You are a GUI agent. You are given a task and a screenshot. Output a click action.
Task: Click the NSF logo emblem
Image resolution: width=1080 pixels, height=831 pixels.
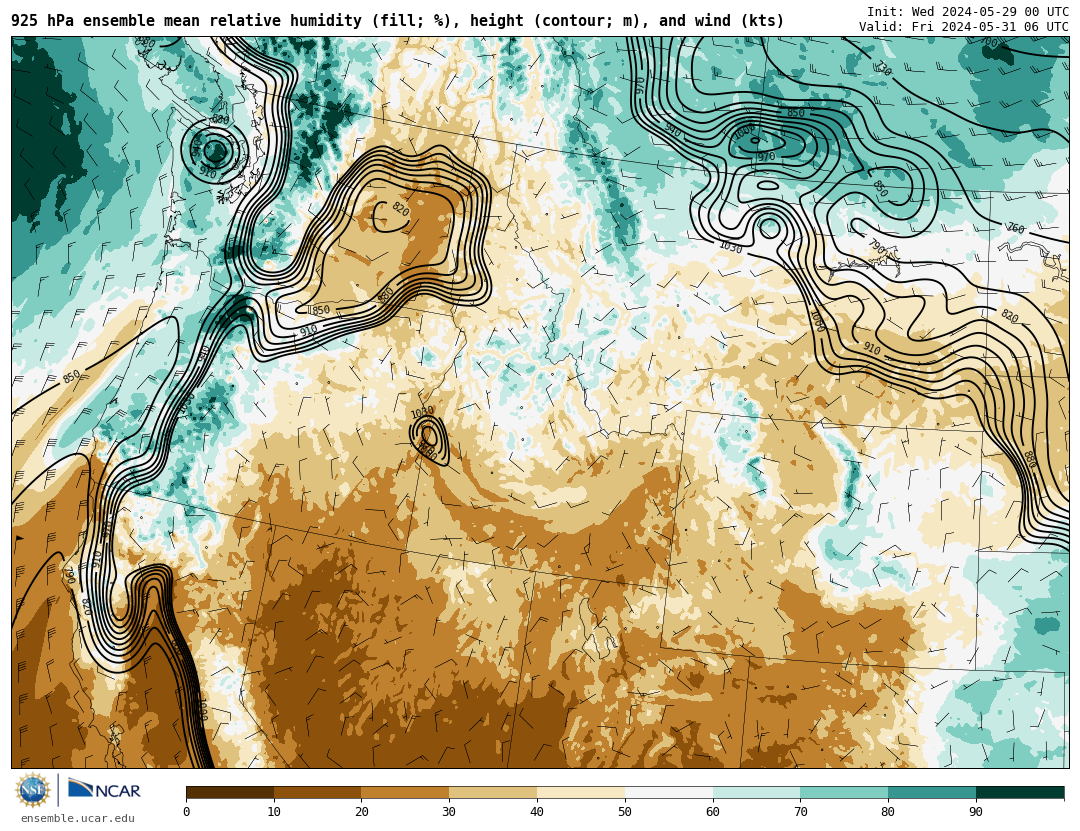pyautogui.click(x=33, y=790)
